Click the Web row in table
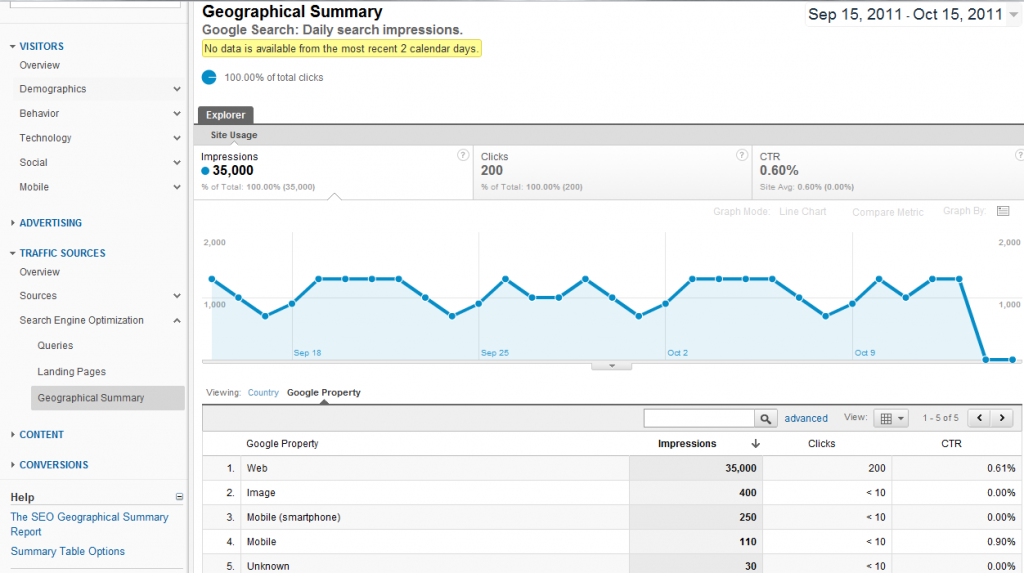The image size is (1024, 573). pos(613,468)
